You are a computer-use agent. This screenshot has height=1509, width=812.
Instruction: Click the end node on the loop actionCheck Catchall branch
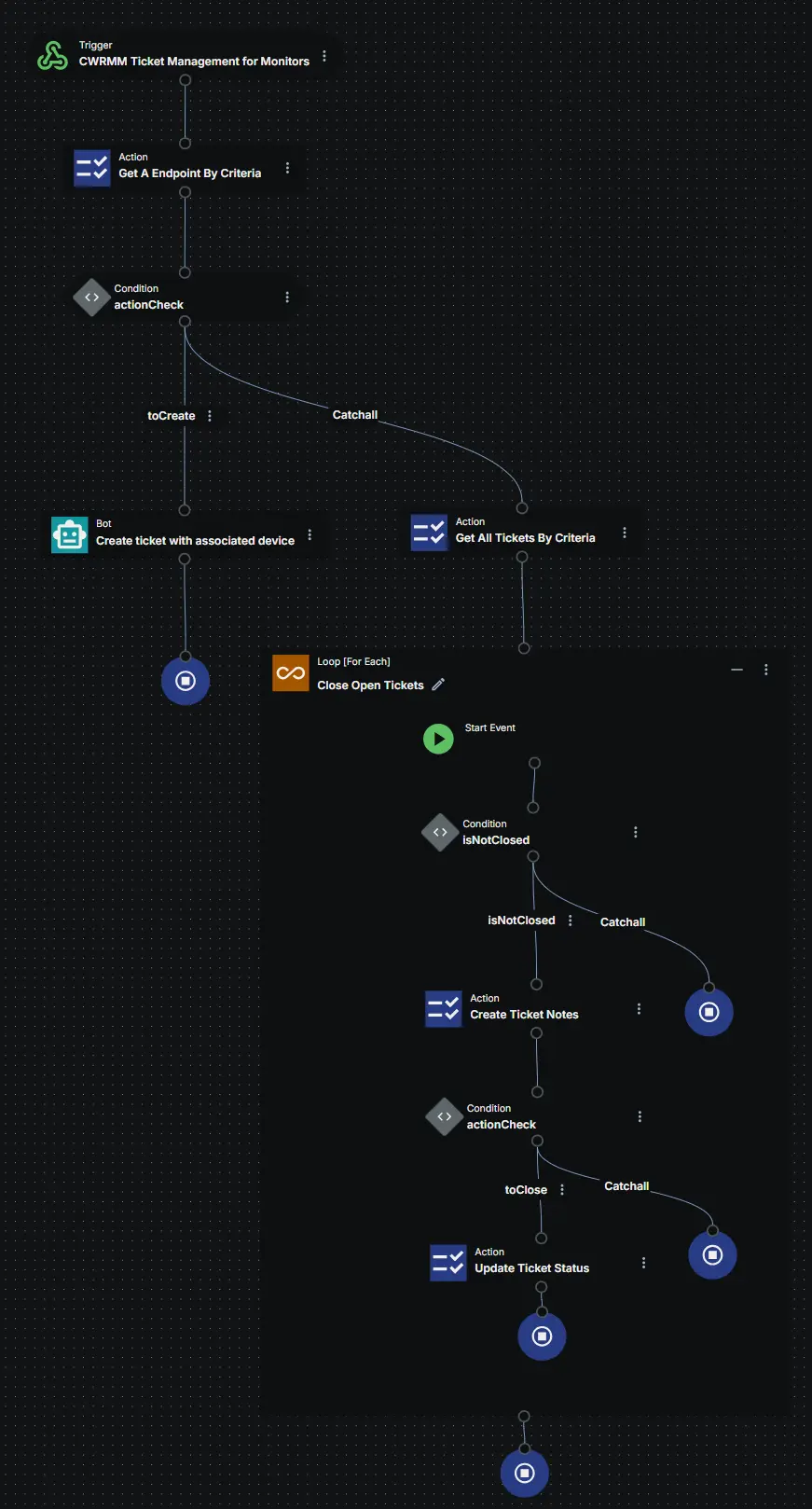pyautogui.click(x=713, y=1255)
